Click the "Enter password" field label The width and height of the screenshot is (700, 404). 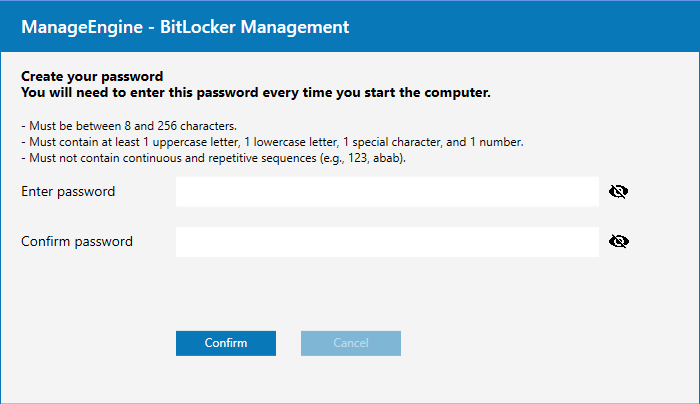(x=68, y=191)
